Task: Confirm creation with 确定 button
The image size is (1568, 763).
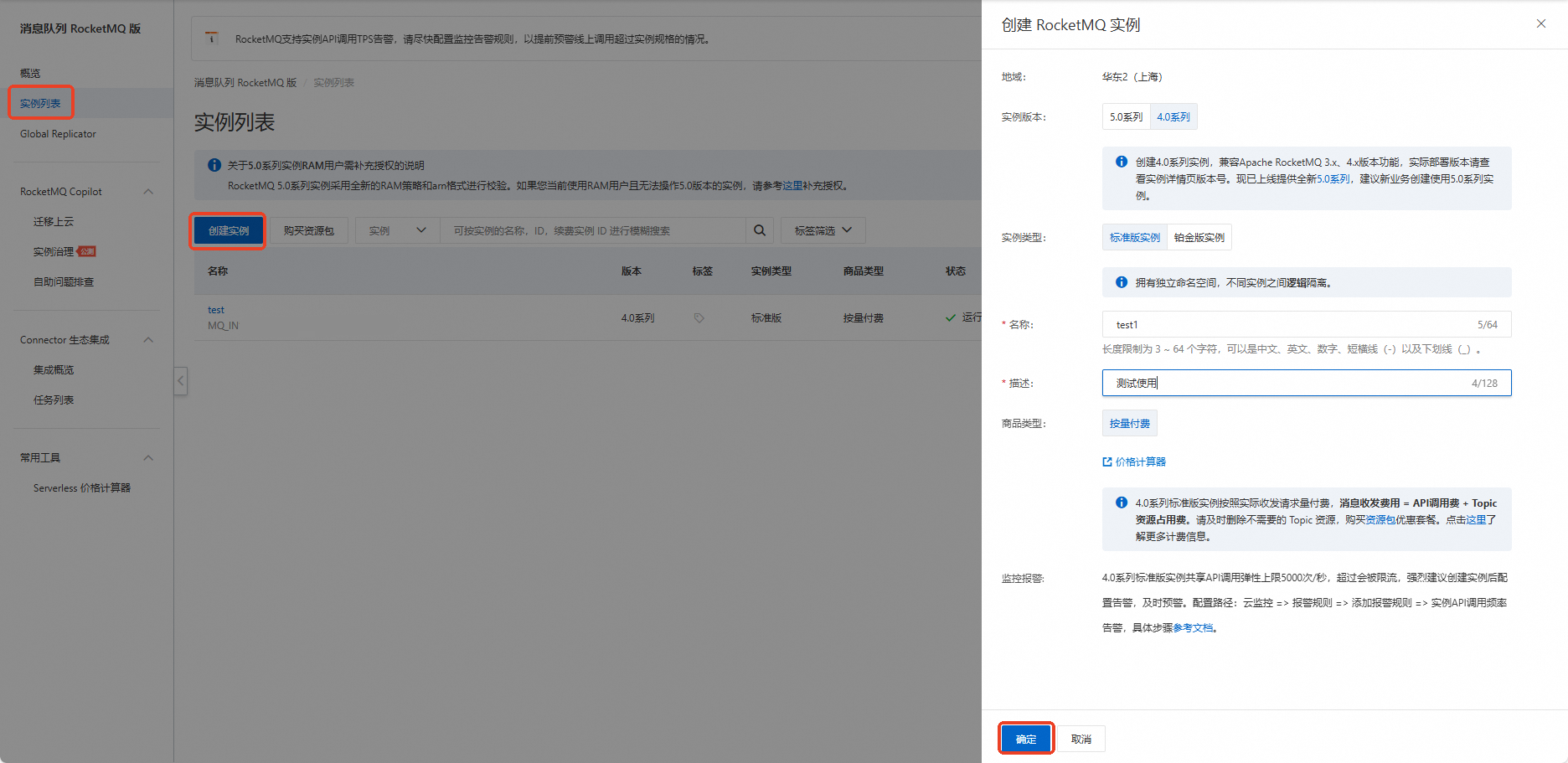Action: [1026, 739]
